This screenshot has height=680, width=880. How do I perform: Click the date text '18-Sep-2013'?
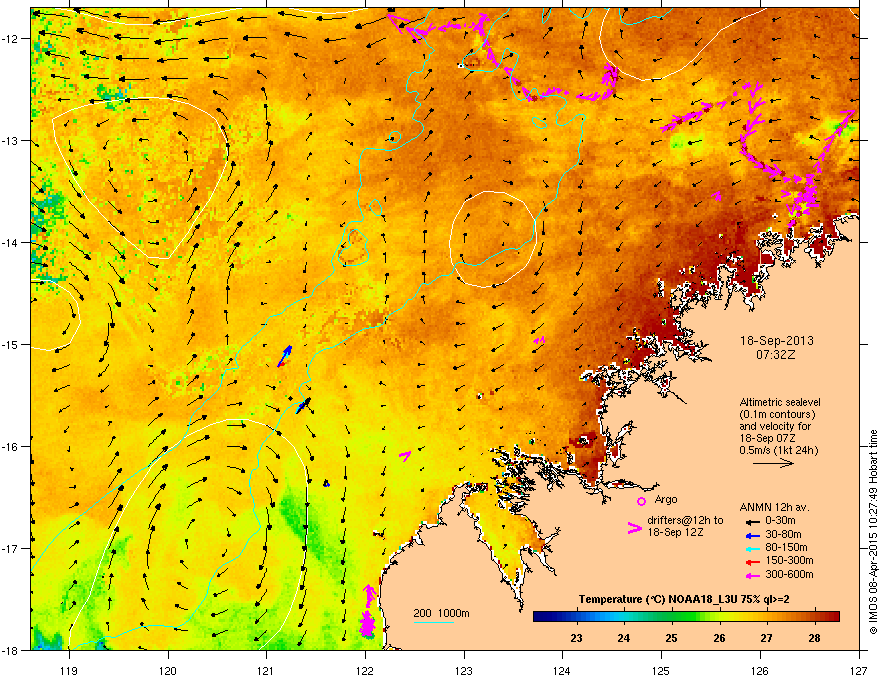[x=776, y=341]
